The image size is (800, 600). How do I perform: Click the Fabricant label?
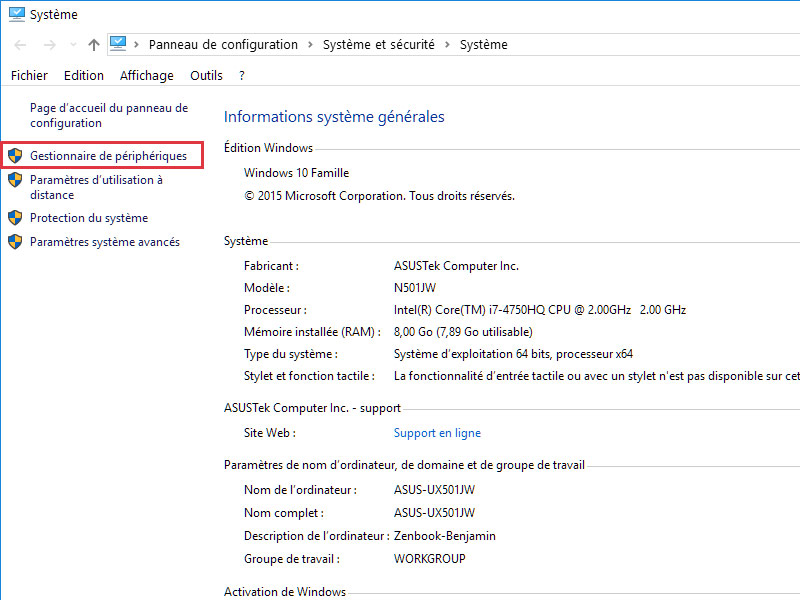point(271,266)
